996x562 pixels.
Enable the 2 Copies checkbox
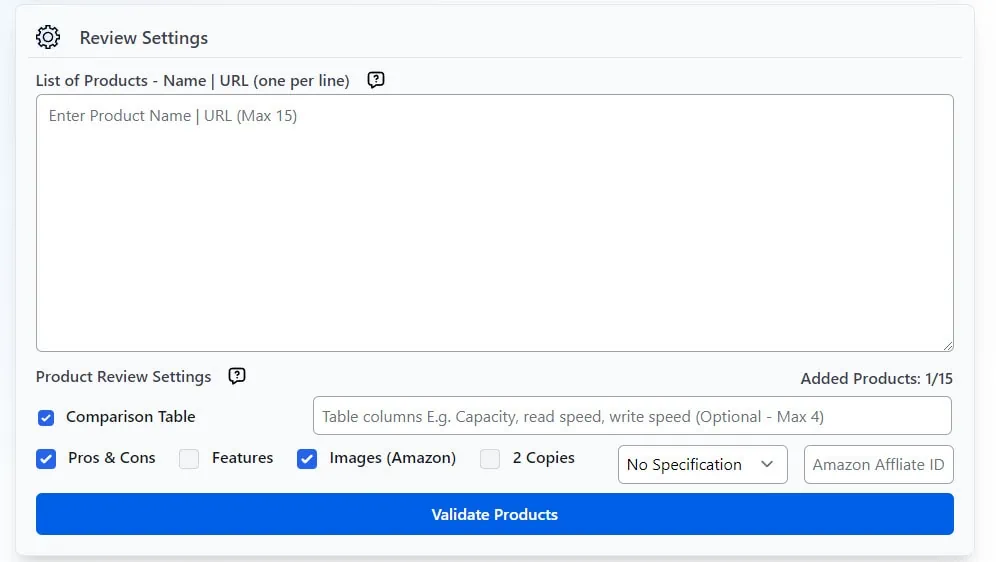[490, 458]
